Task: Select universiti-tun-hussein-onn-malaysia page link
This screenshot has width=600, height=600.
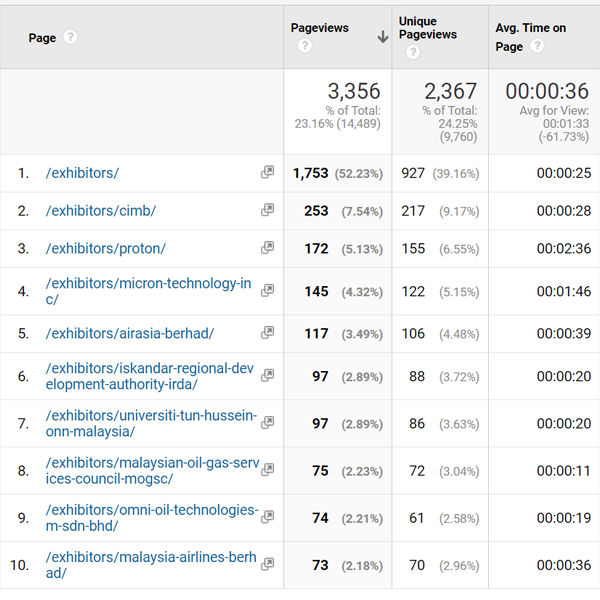Action: click(150, 423)
